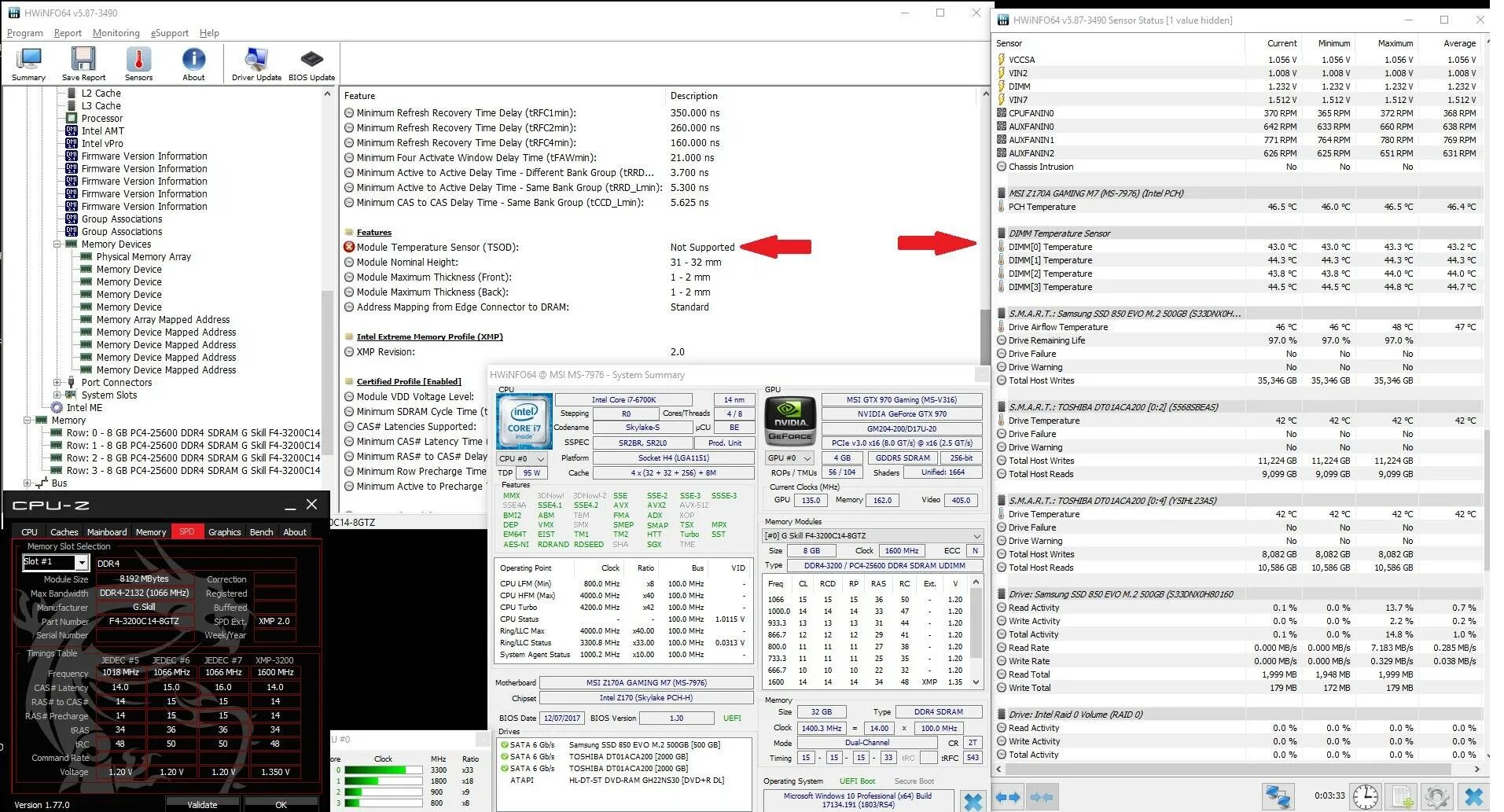Open the Report menu
The width and height of the screenshot is (1504, 812).
[x=68, y=33]
